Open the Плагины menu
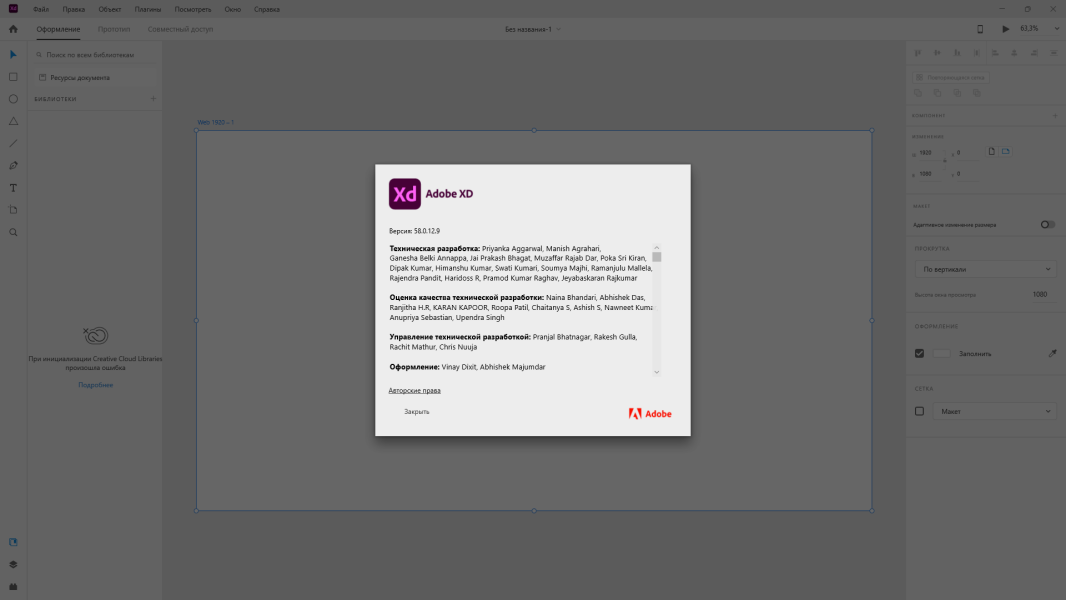 148,10
